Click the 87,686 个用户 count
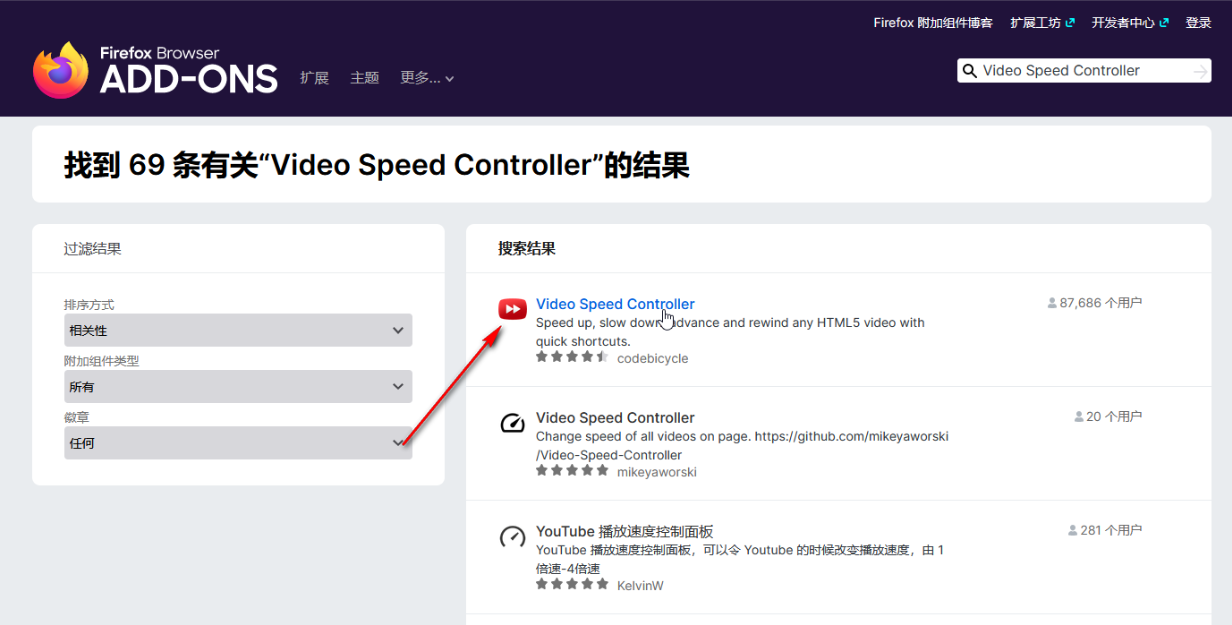Image resolution: width=1232 pixels, height=625 pixels. (x=1094, y=302)
